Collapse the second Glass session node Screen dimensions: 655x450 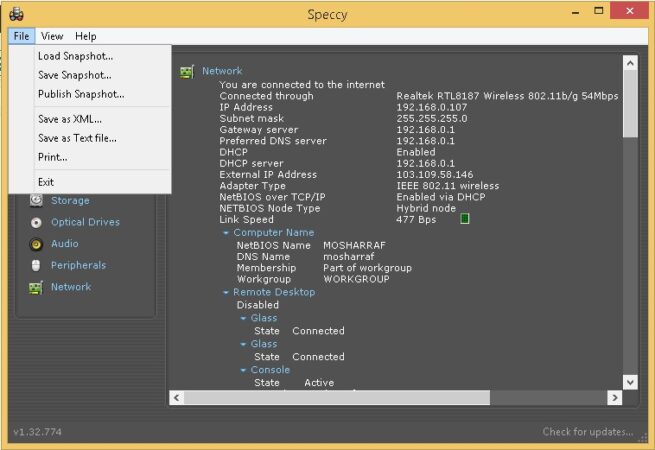(x=243, y=344)
